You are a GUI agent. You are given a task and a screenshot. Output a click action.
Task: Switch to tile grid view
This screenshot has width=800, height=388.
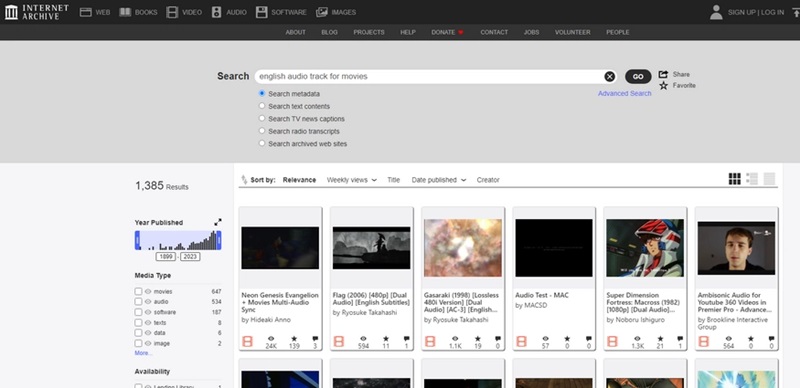click(x=735, y=179)
